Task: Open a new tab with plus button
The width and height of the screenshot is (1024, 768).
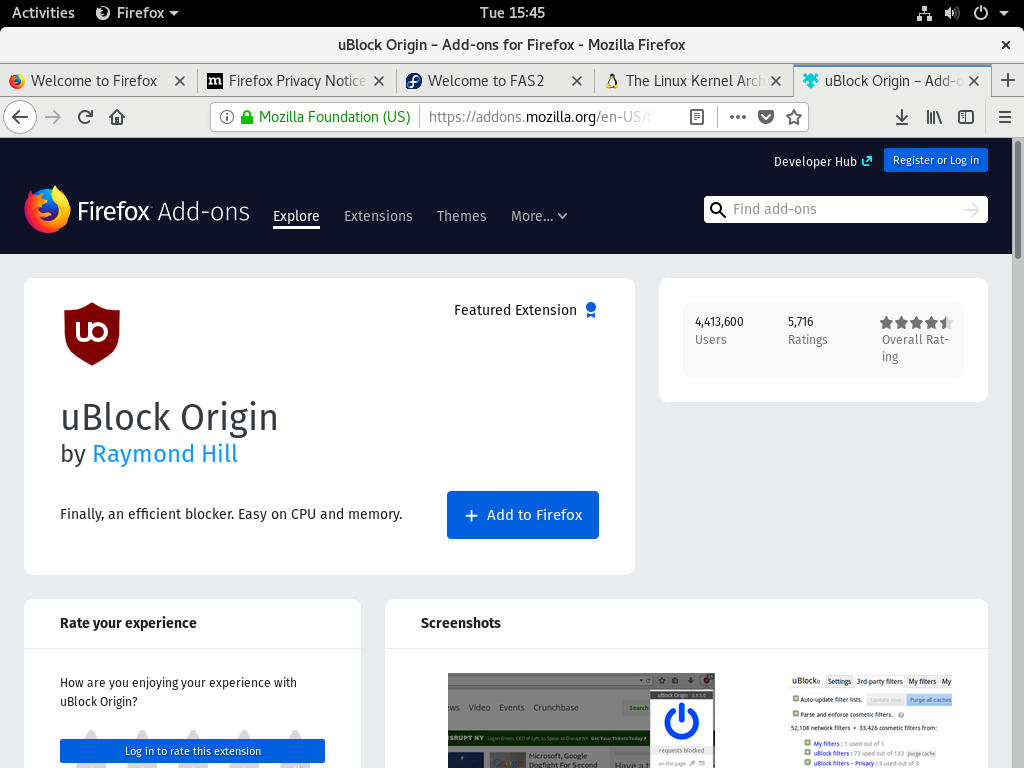Action: [1008, 81]
